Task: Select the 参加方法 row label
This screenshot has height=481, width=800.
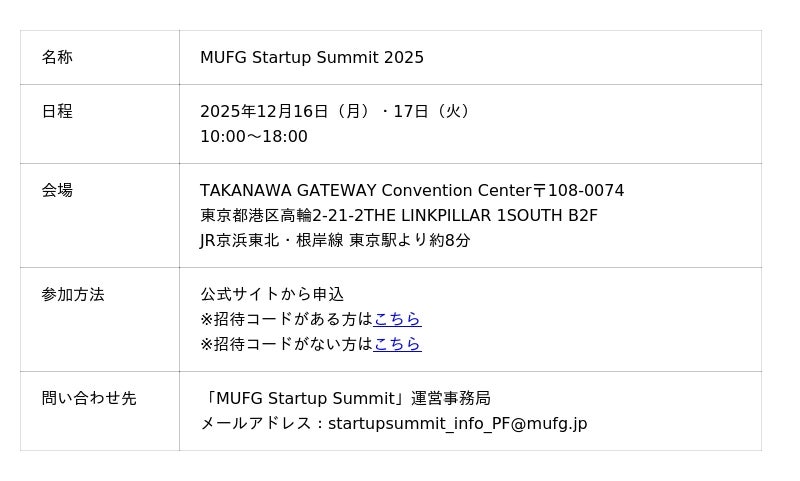Action: tap(73, 295)
